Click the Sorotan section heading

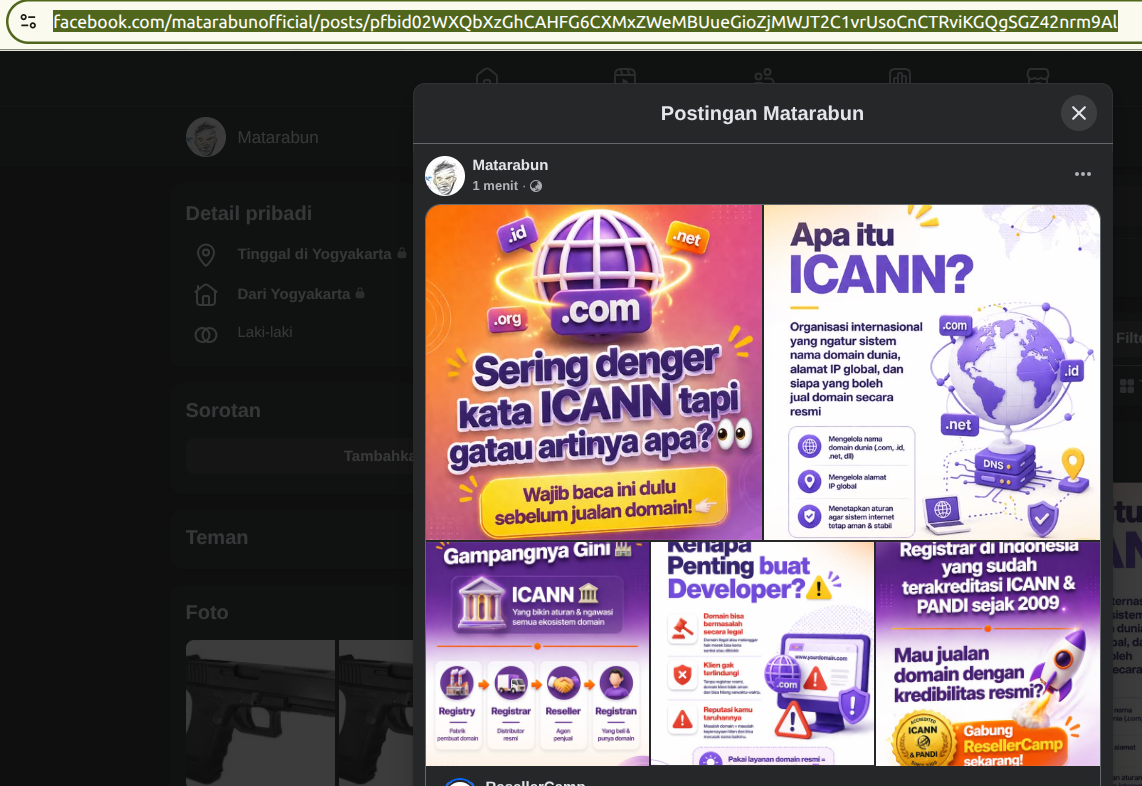[223, 410]
